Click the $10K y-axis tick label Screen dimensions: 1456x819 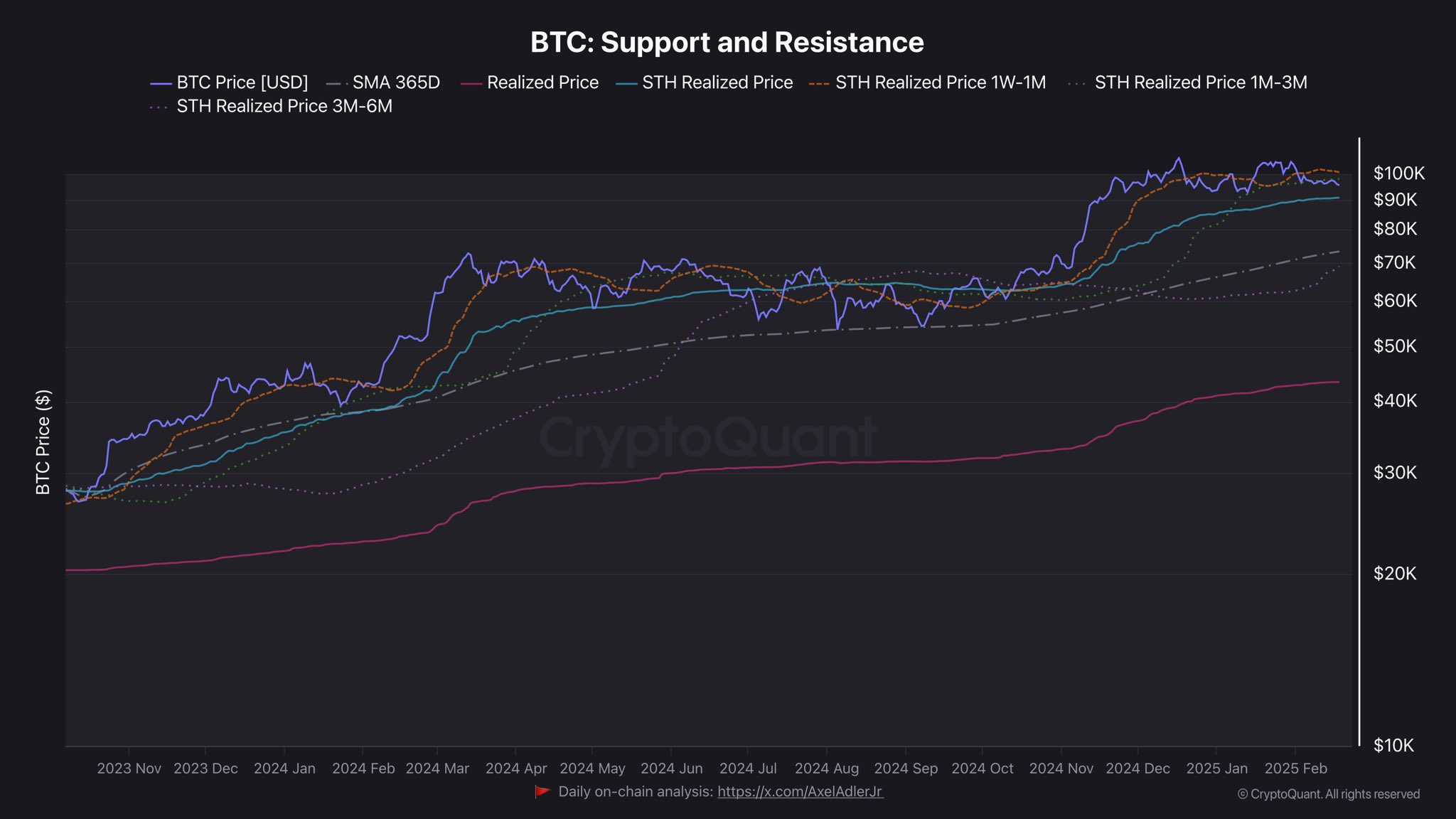click(x=1393, y=745)
